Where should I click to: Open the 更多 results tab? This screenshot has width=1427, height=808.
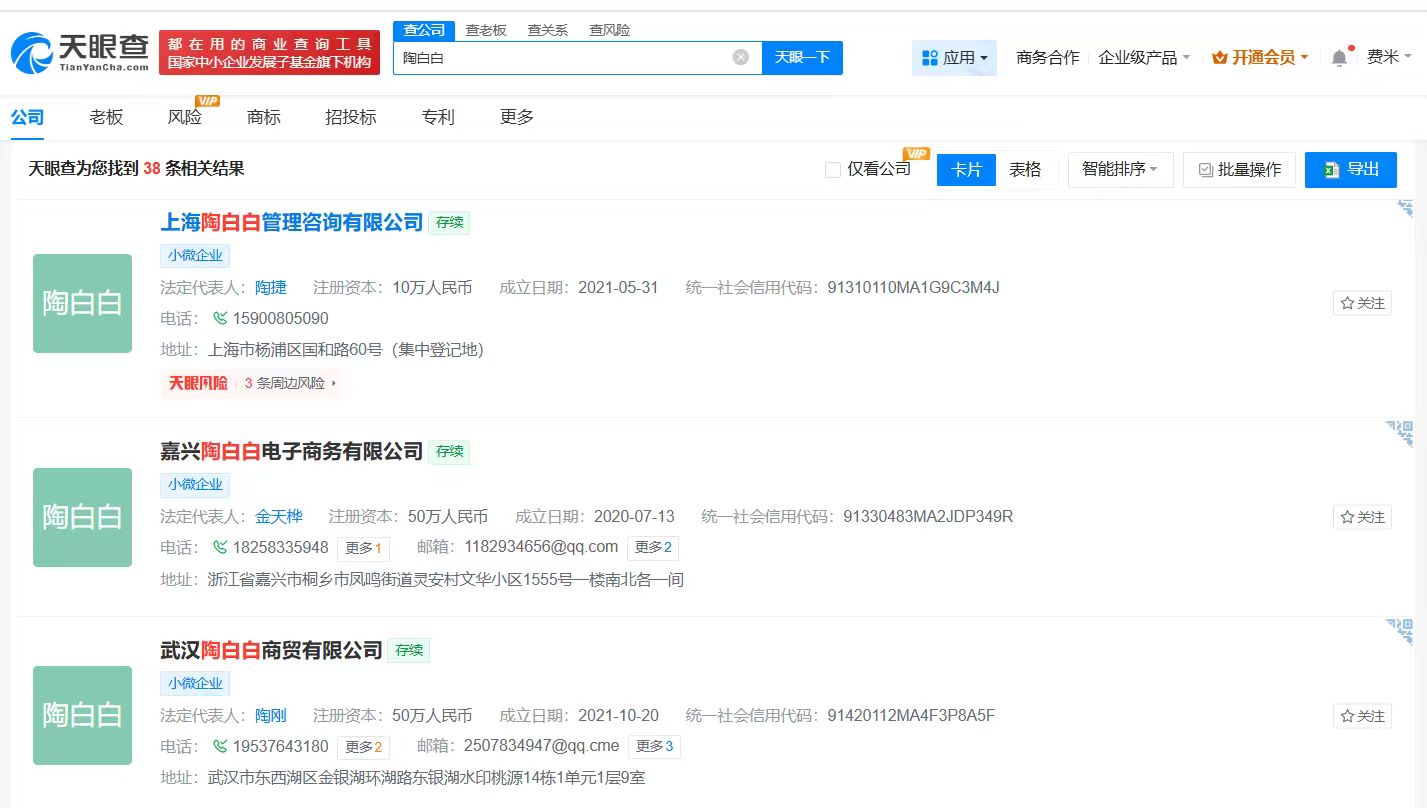[517, 118]
